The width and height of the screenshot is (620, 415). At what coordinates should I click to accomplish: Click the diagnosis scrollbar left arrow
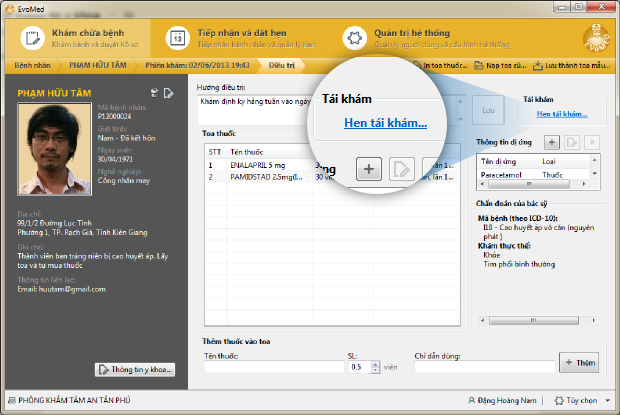[x=483, y=320]
